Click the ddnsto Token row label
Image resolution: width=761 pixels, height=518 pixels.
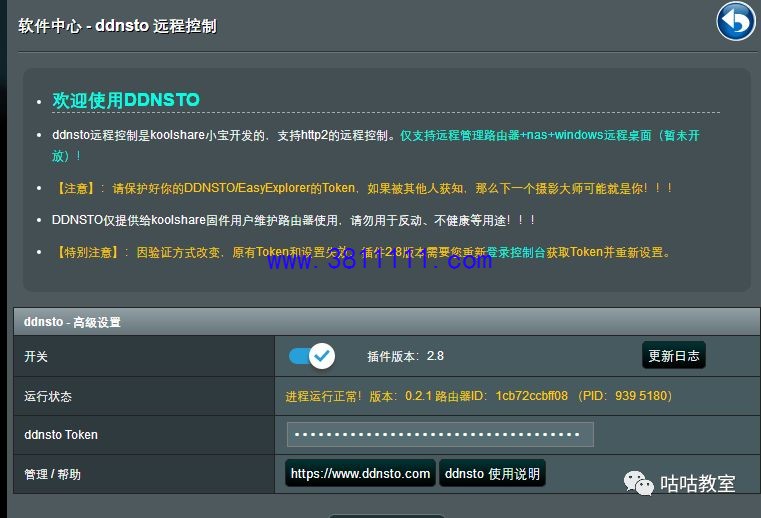point(61,435)
